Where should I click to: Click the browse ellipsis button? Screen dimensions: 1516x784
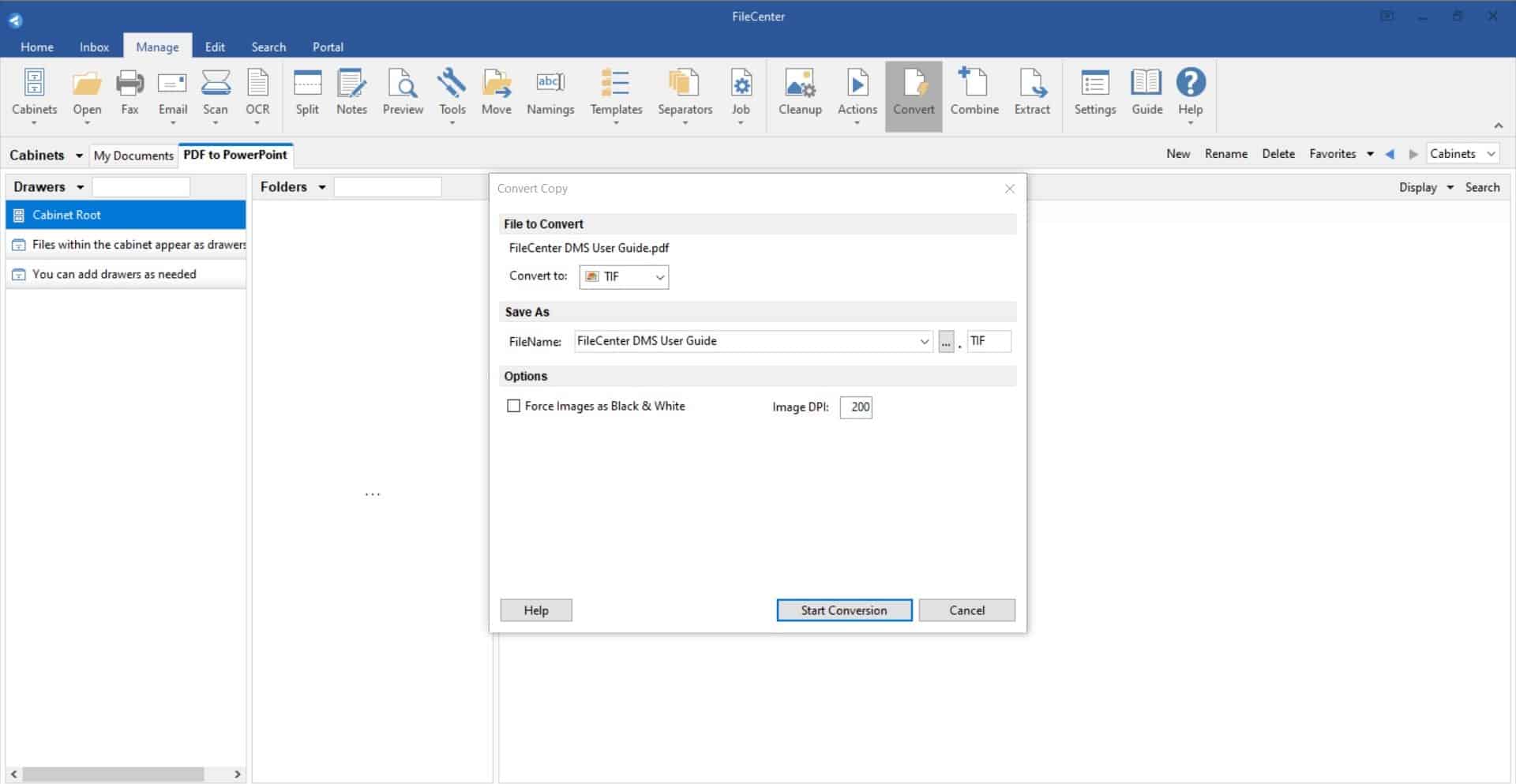[x=946, y=342]
